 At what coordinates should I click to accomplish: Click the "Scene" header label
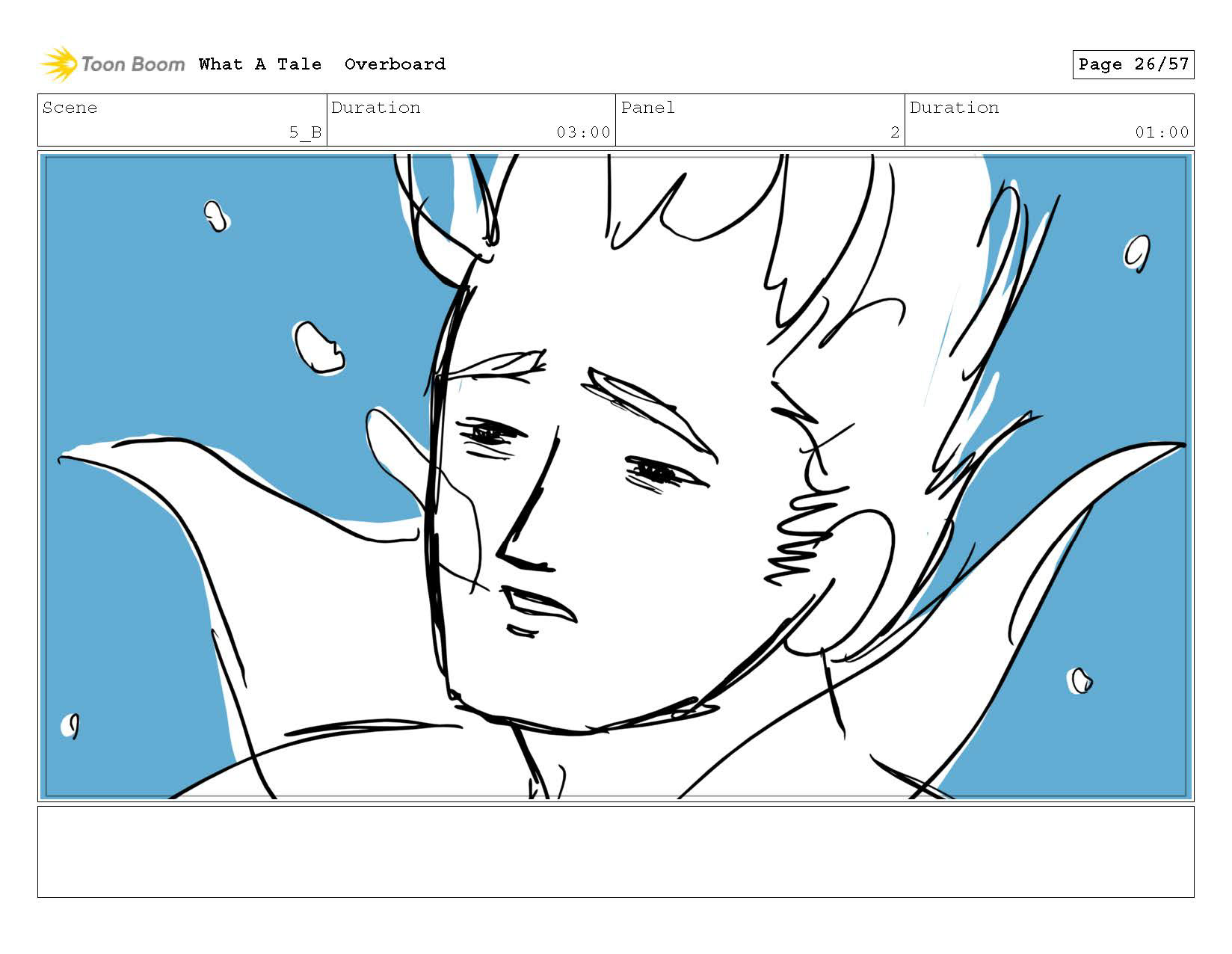pos(70,108)
